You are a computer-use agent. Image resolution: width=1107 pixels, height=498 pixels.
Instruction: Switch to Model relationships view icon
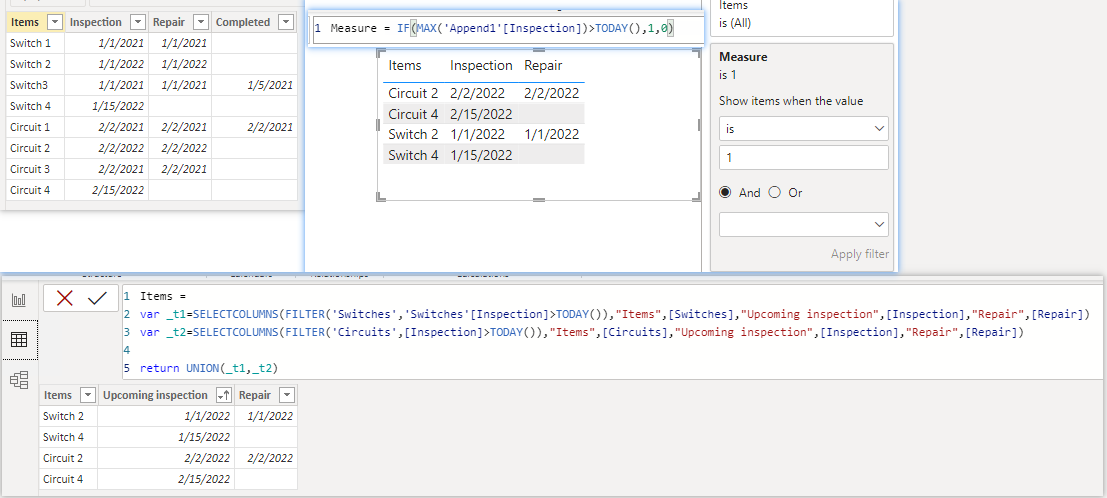(x=19, y=380)
